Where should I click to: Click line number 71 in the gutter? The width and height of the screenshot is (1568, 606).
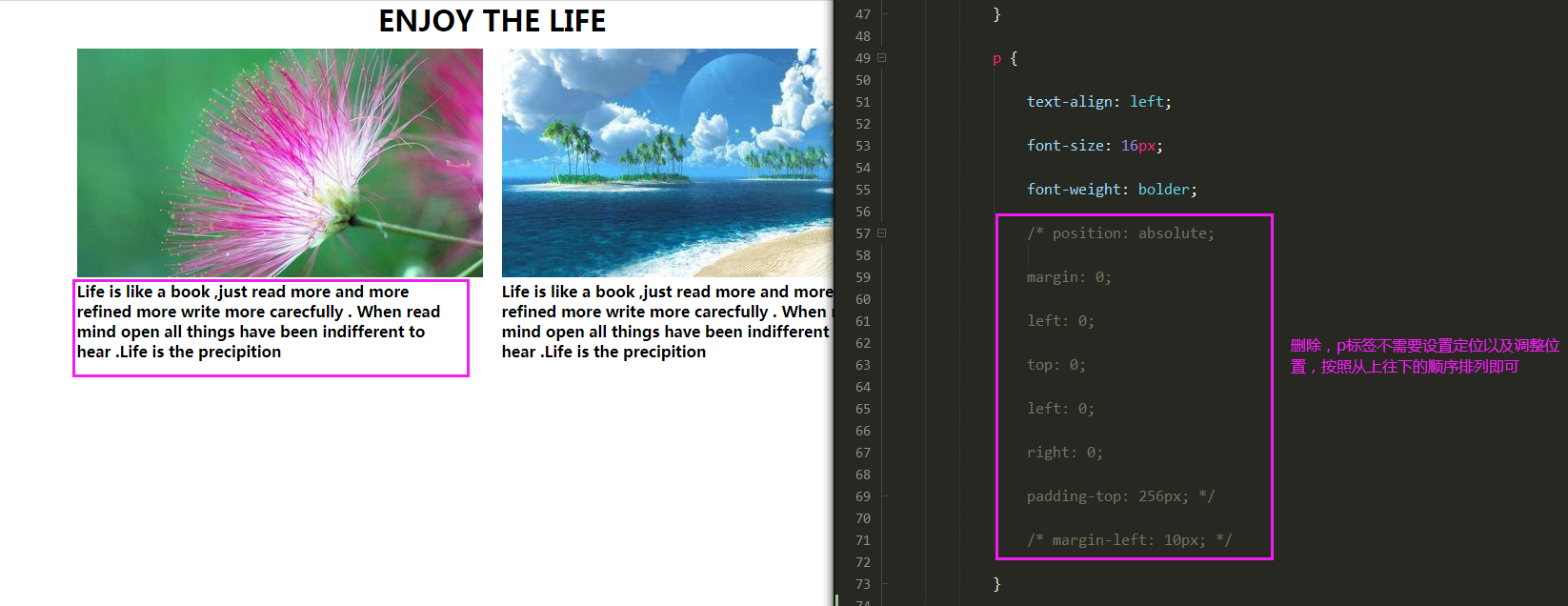tap(863, 540)
